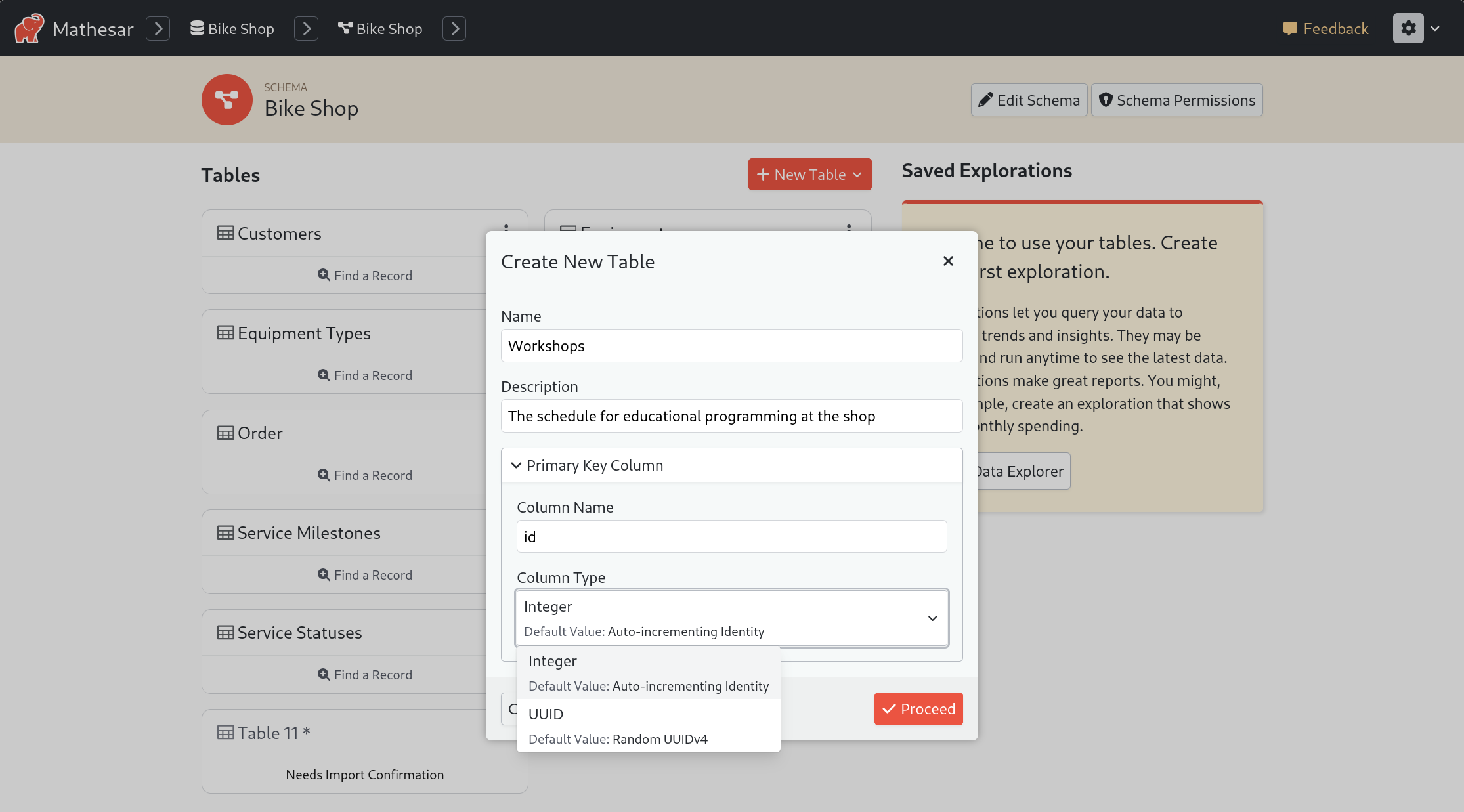Open settings with the gear icon
Image resolution: width=1464 pixels, height=812 pixels.
pyautogui.click(x=1408, y=28)
